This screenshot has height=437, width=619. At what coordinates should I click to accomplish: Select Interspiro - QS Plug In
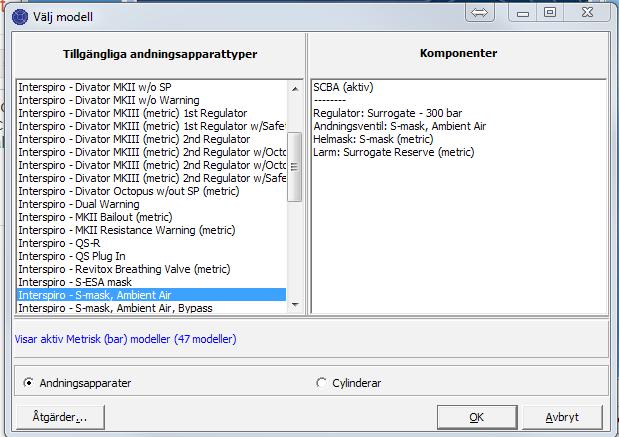152,256
